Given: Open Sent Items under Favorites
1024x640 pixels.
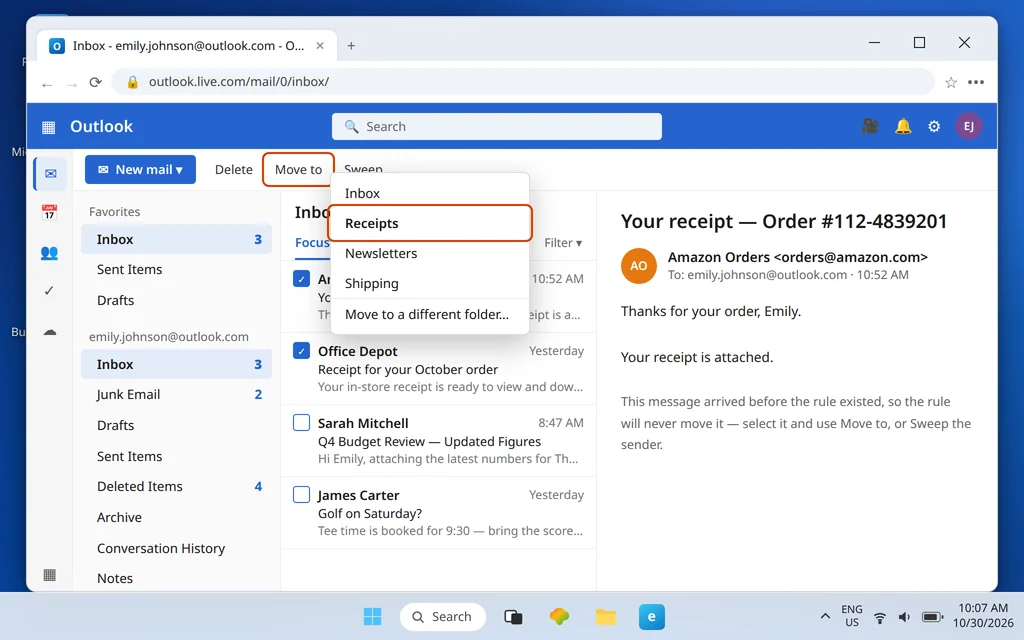Looking at the screenshot, I should tap(176, 270).
